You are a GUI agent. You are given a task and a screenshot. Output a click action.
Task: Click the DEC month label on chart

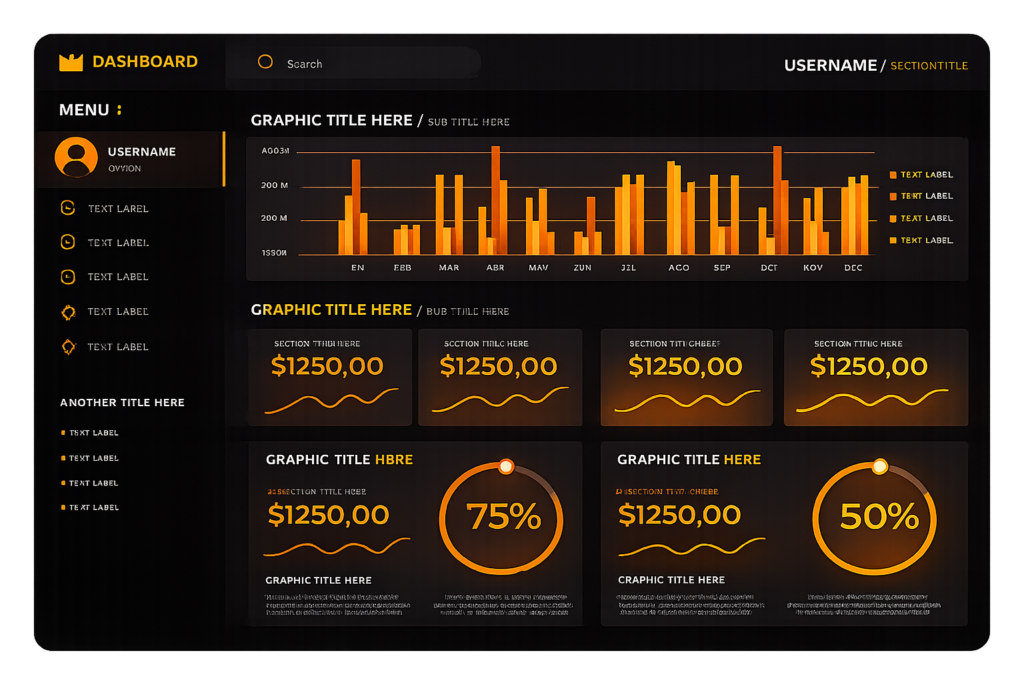(x=853, y=268)
